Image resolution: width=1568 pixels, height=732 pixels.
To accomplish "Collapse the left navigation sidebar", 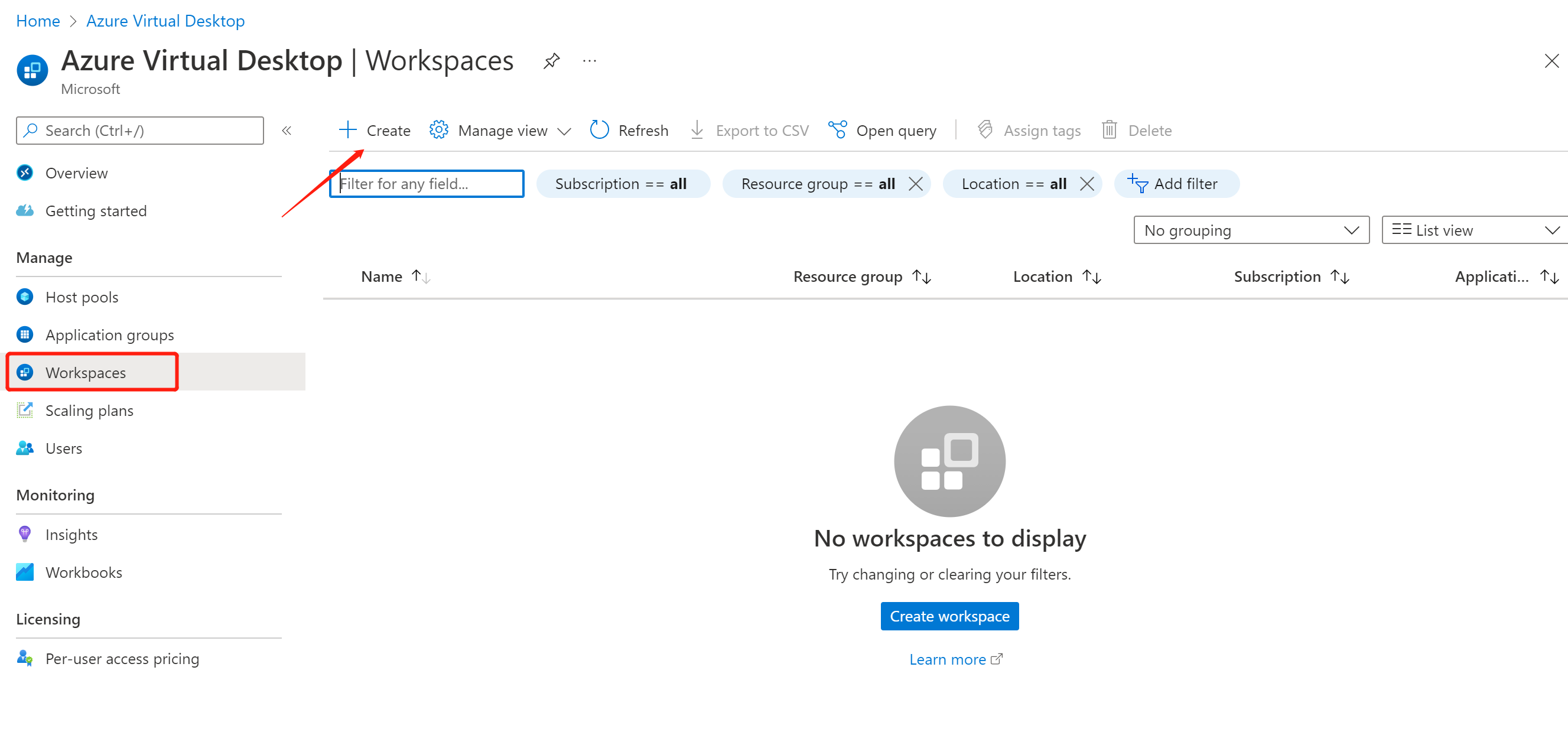I will pos(287,130).
